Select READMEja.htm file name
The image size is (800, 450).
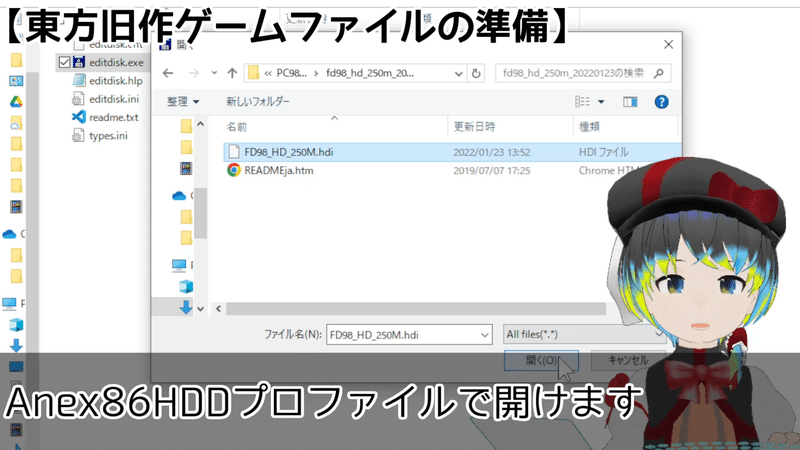[279, 170]
